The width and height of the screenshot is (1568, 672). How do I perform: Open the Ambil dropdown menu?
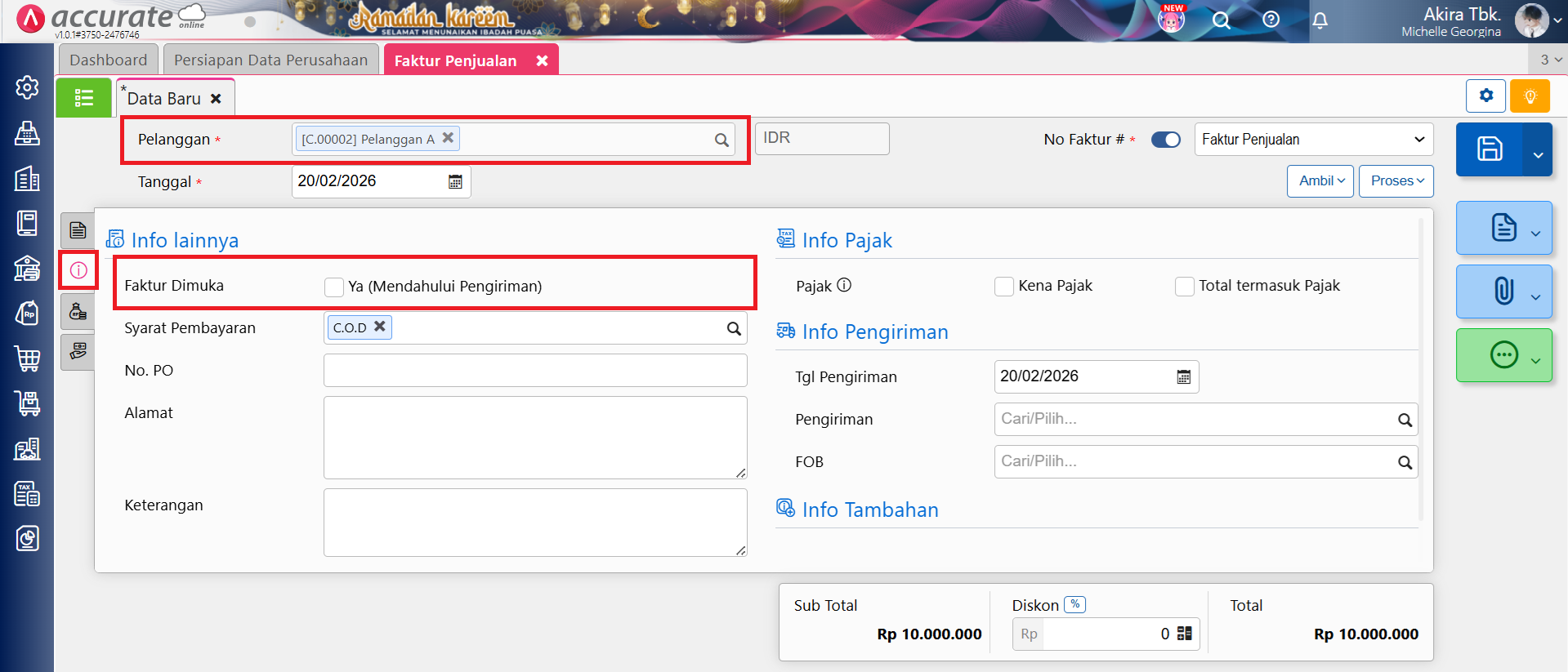(1320, 181)
